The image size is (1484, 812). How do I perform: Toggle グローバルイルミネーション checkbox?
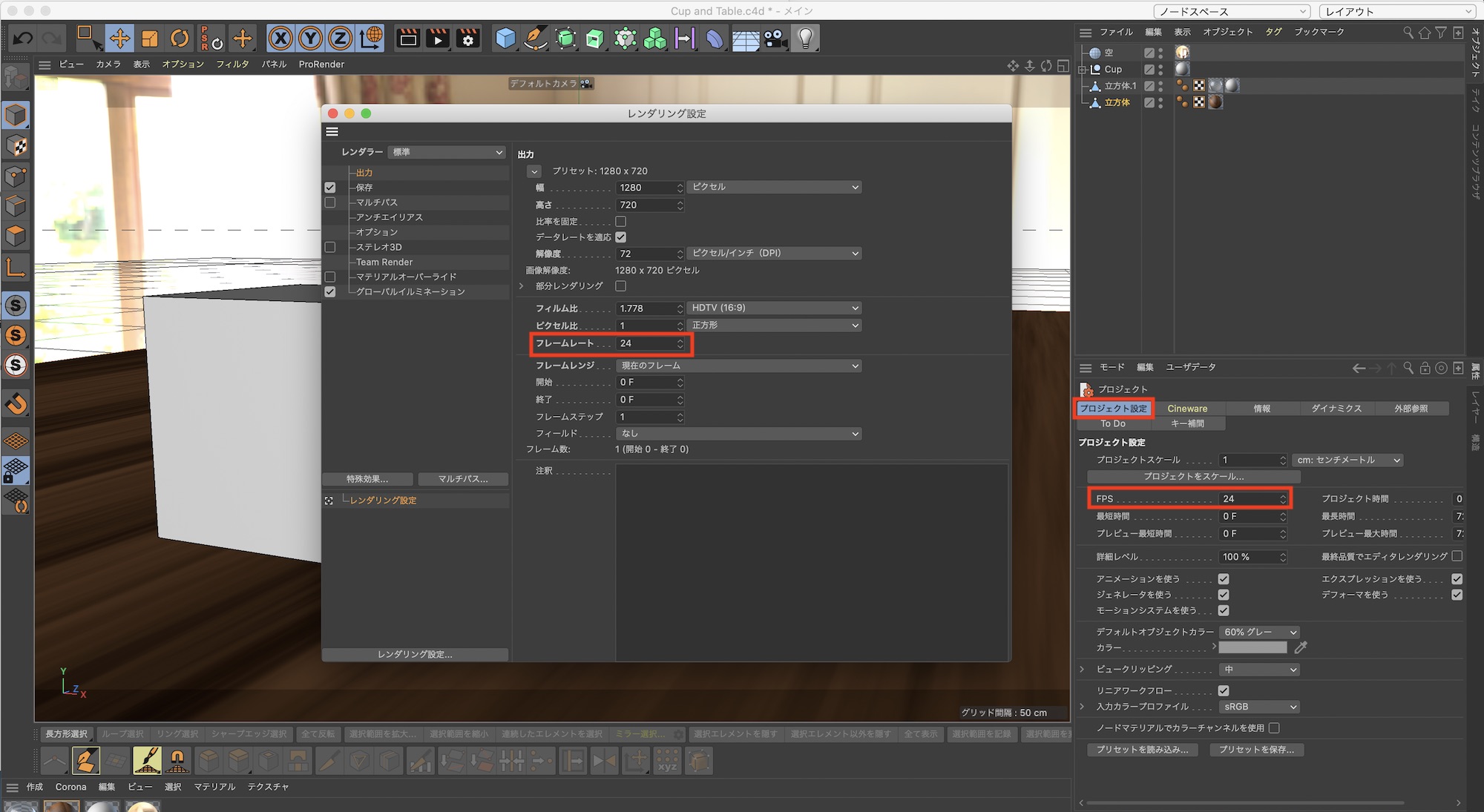[x=330, y=292]
